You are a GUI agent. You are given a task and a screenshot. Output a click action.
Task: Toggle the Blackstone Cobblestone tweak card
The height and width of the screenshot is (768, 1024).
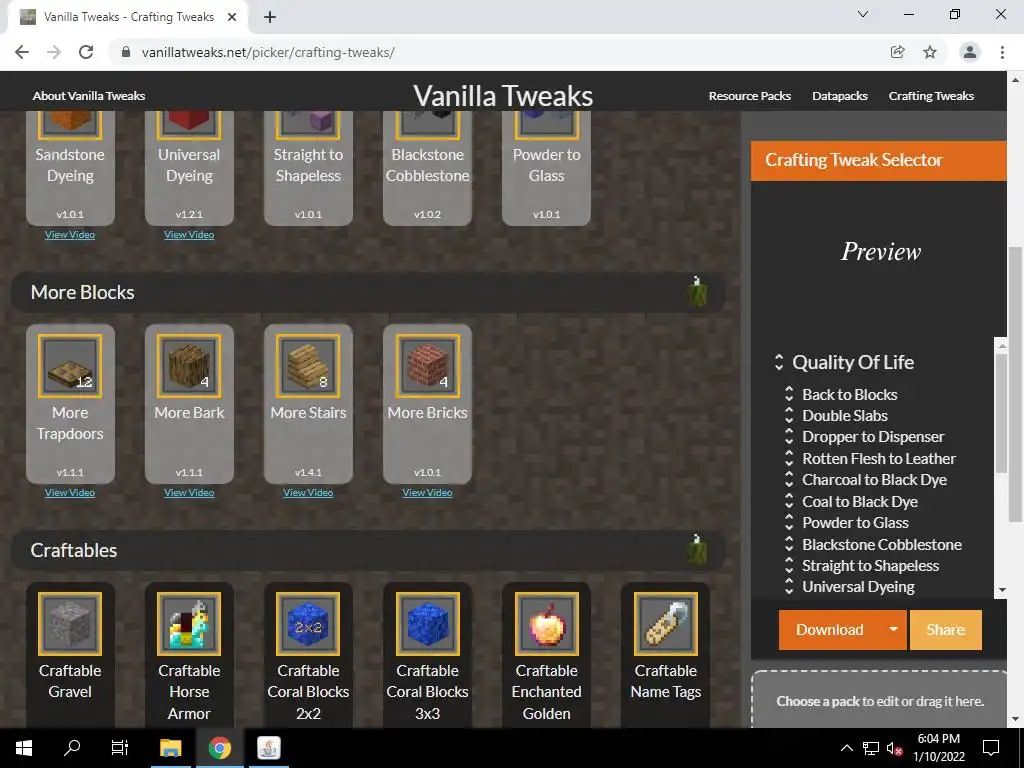tap(427, 168)
